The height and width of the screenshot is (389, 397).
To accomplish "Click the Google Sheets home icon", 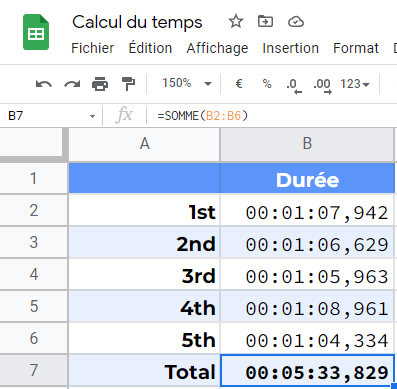I will tap(36, 32).
